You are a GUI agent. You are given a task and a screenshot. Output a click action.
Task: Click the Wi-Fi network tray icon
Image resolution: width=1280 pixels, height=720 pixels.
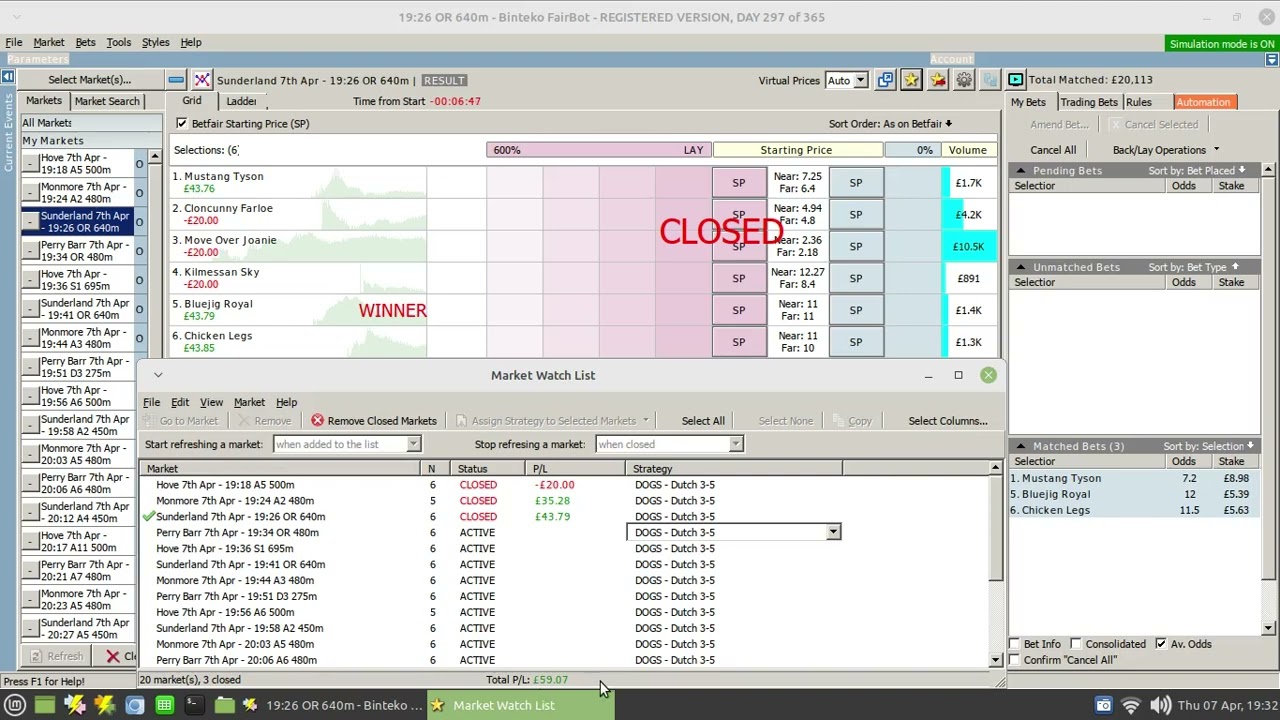1131,706
